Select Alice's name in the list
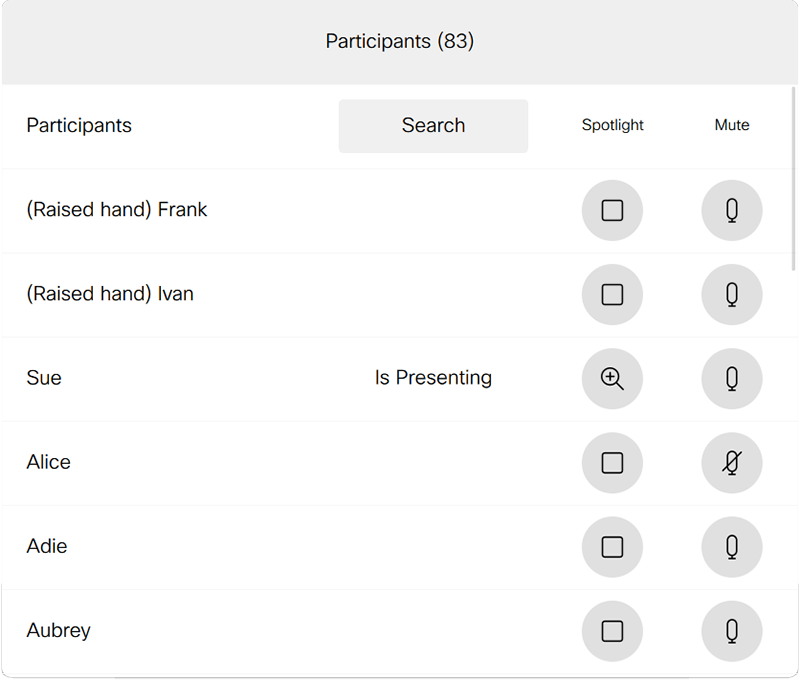Viewport: 800px width, 680px height. (x=49, y=462)
